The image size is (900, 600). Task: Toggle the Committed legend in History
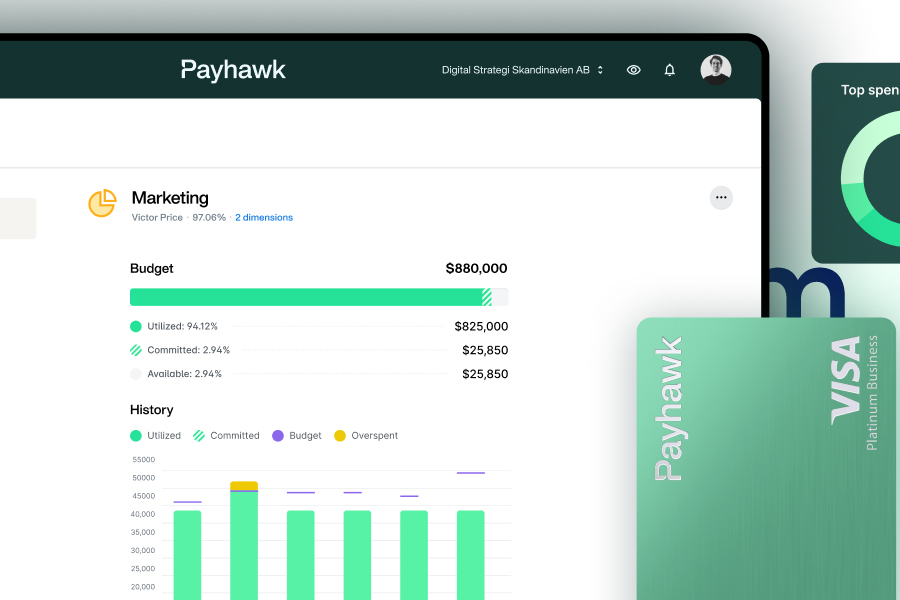[227, 436]
